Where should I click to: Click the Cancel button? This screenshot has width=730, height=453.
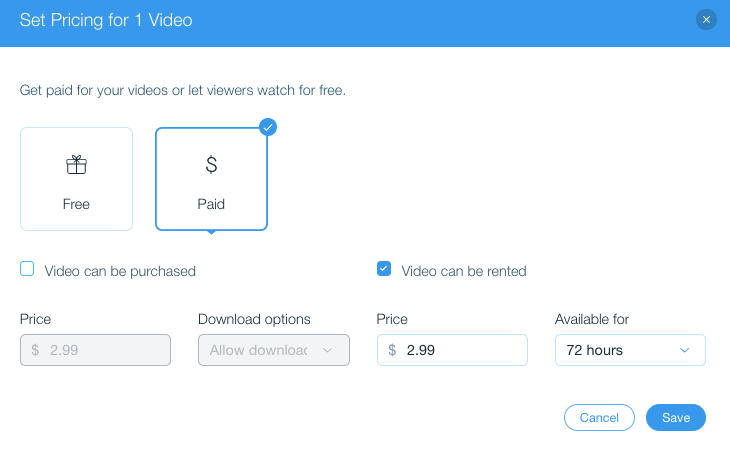click(x=599, y=418)
